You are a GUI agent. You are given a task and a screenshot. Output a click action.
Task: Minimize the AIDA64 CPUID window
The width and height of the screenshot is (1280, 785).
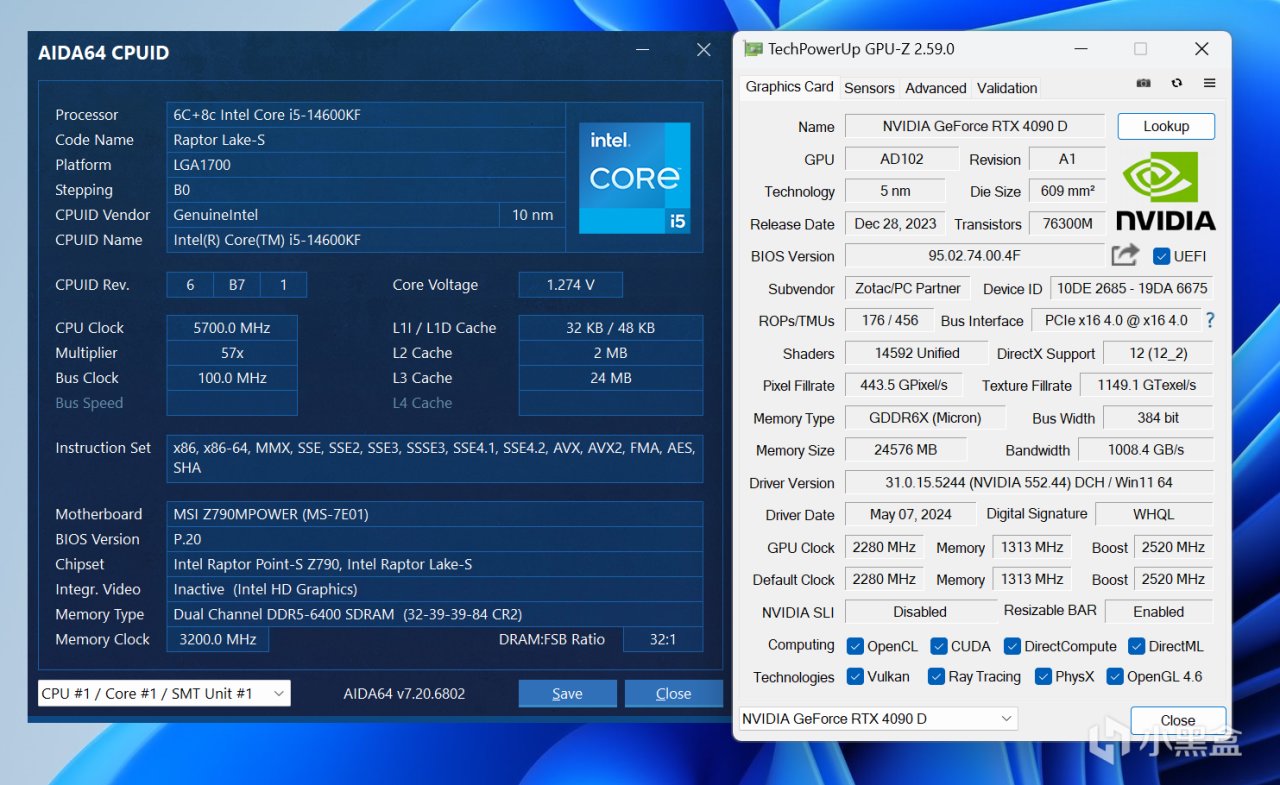641,50
